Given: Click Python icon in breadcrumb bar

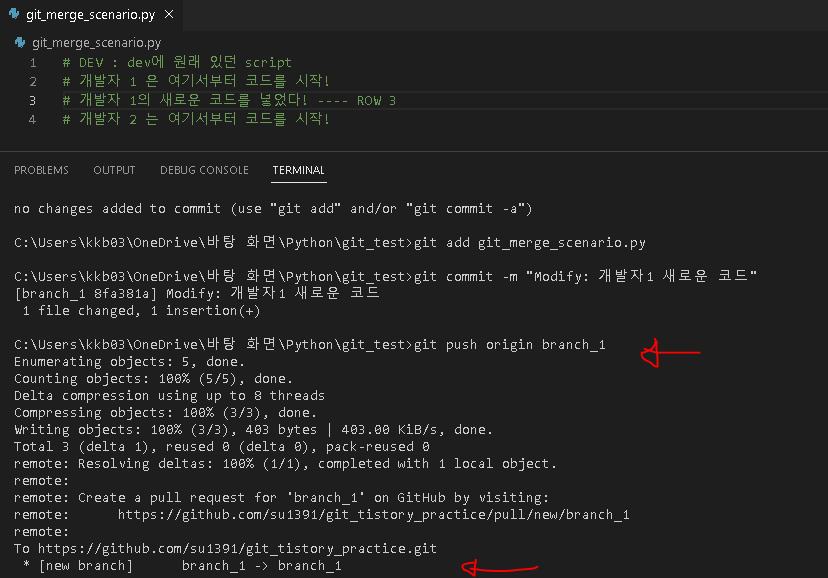Looking at the screenshot, I should click(20, 42).
